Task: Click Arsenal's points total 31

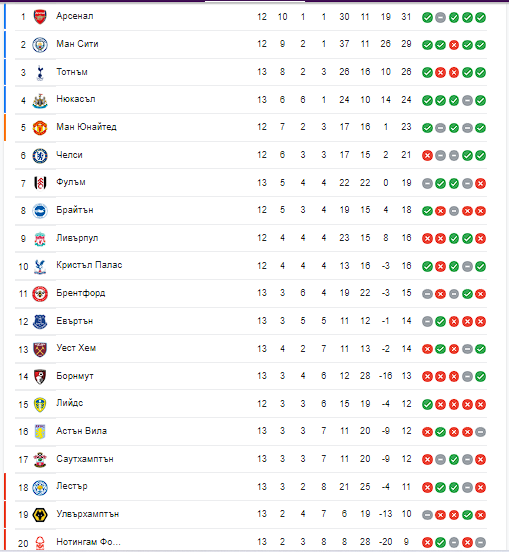Action: coord(406,17)
